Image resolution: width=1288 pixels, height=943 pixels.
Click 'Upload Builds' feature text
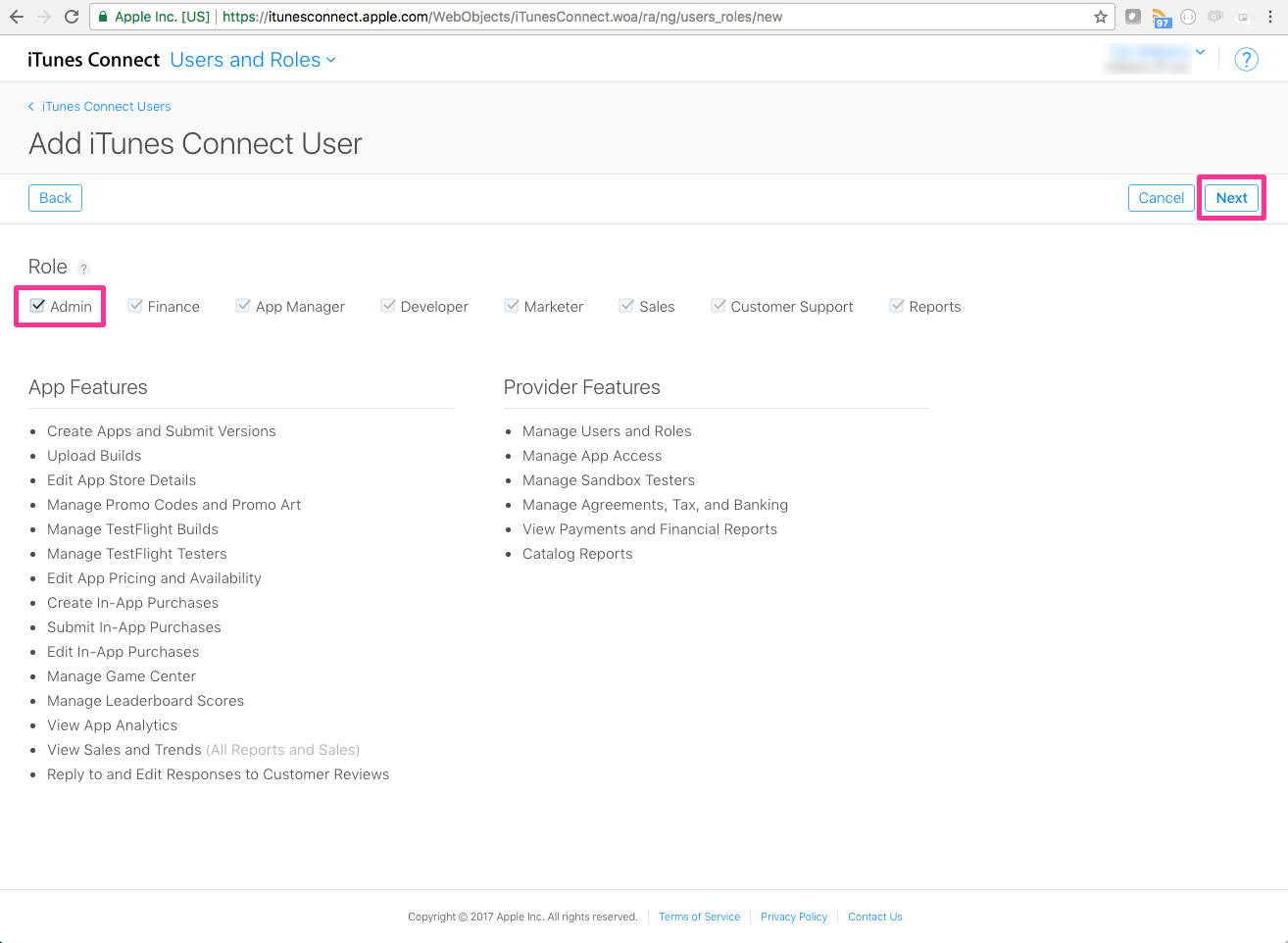click(x=94, y=456)
